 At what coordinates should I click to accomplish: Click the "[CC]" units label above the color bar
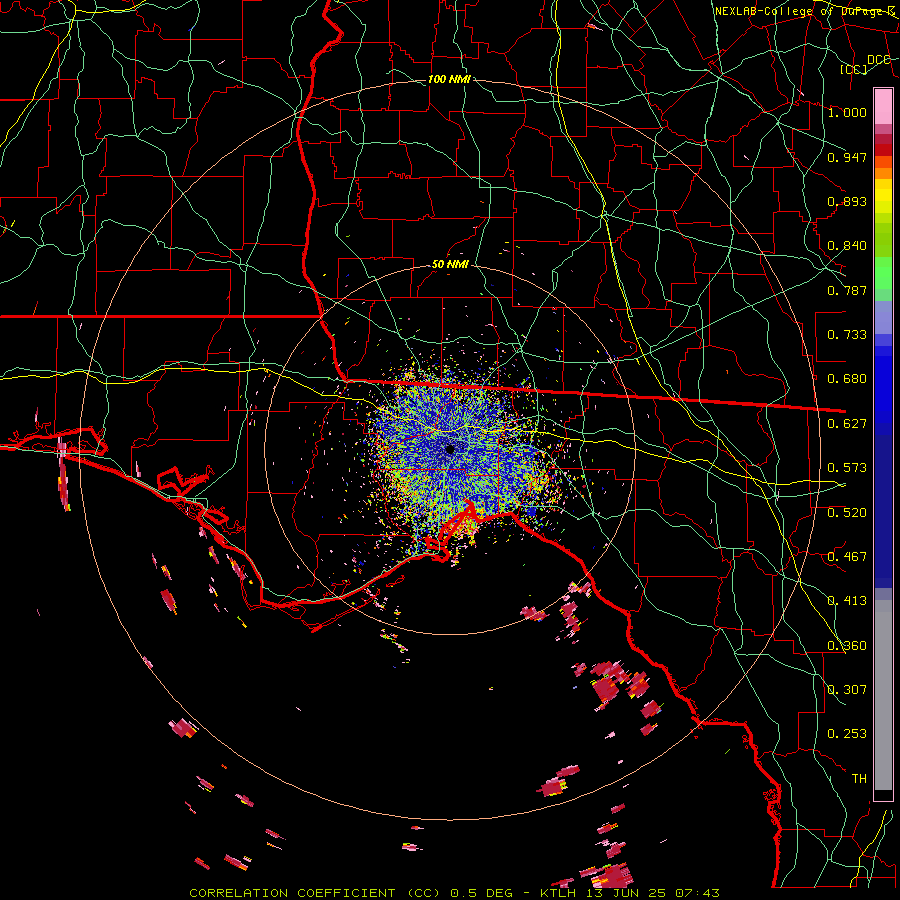point(854,69)
